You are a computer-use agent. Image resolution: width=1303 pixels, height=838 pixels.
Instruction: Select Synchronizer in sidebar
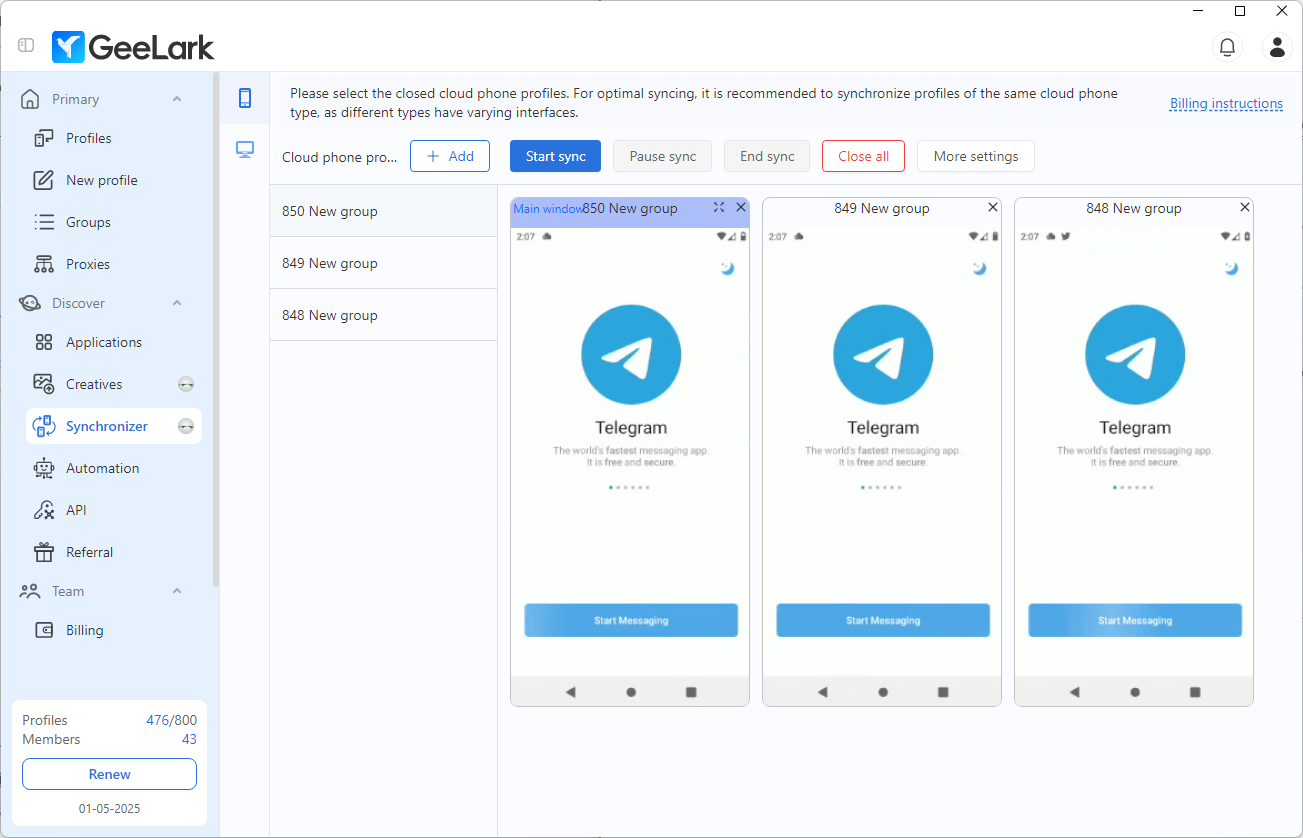[113, 426]
